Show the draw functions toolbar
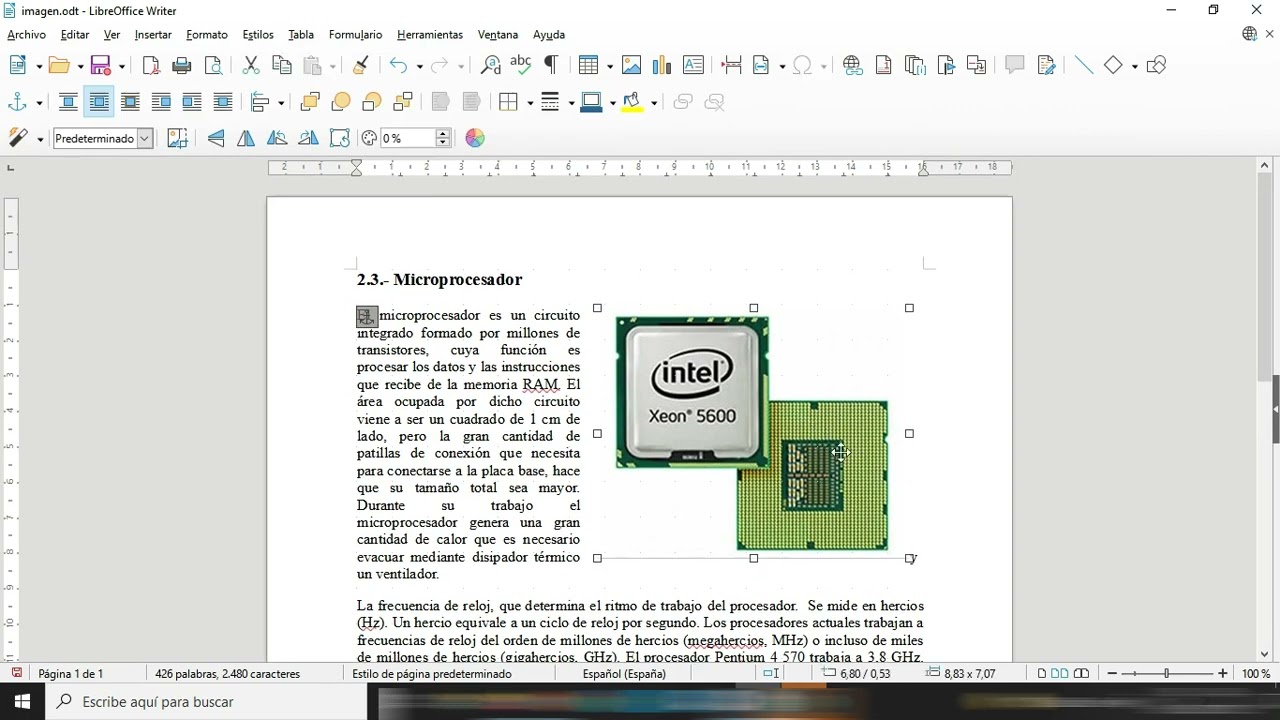This screenshot has height=720, width=1280. [x=1157, y=65]
